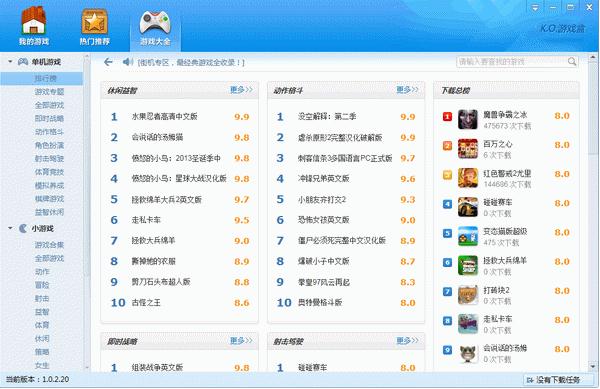Image resolution: width=600 pixels, height=389 pixels.
Task: Open the 没有下载任务 download manager button
Action: tap(558, 380)
